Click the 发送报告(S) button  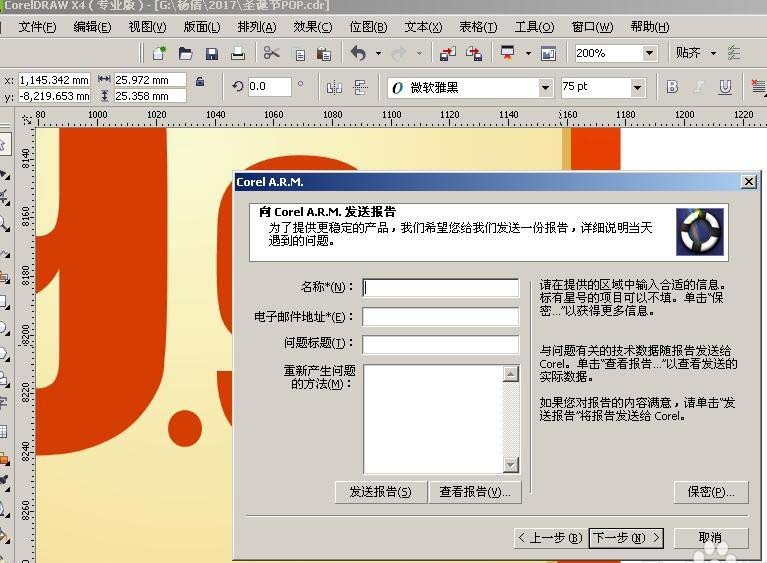(x=381, y=492)
